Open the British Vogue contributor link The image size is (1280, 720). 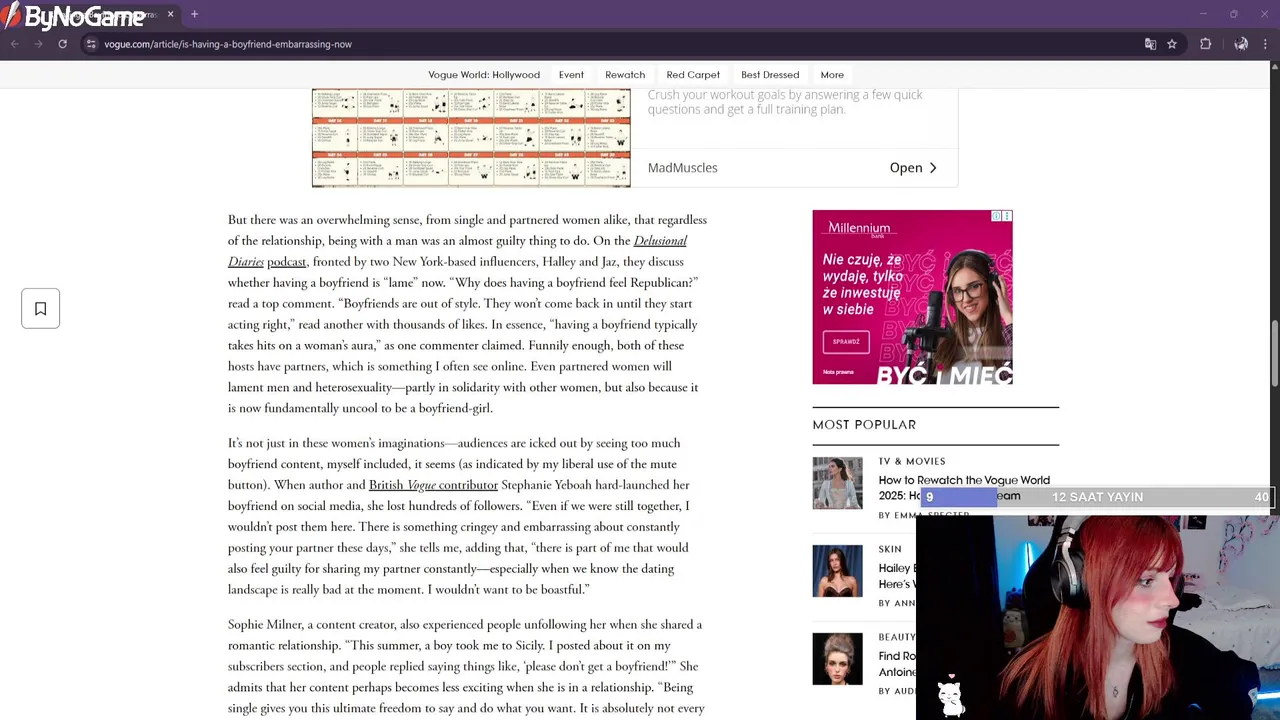[433, 485]
